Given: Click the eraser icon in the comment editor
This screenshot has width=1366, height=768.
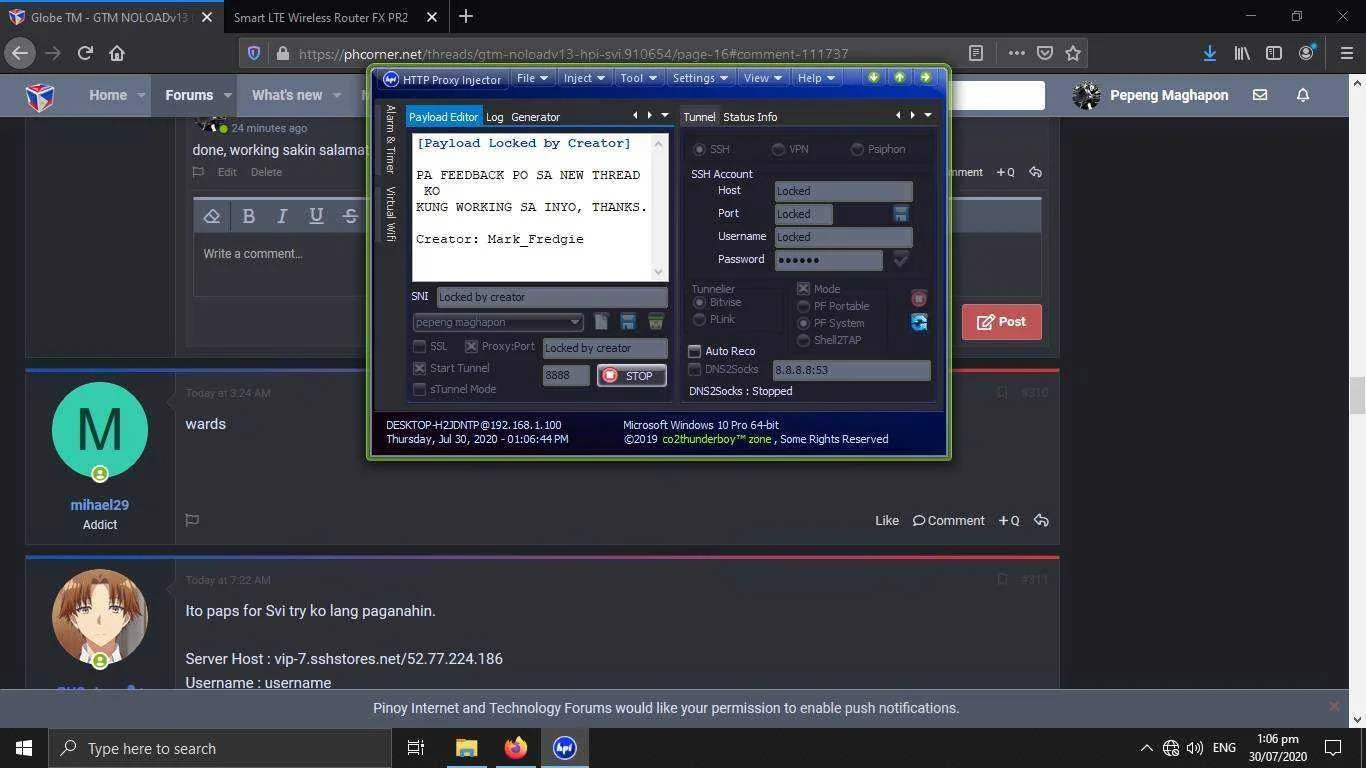Looking at the screenshot, I should [x=212, y=215].
